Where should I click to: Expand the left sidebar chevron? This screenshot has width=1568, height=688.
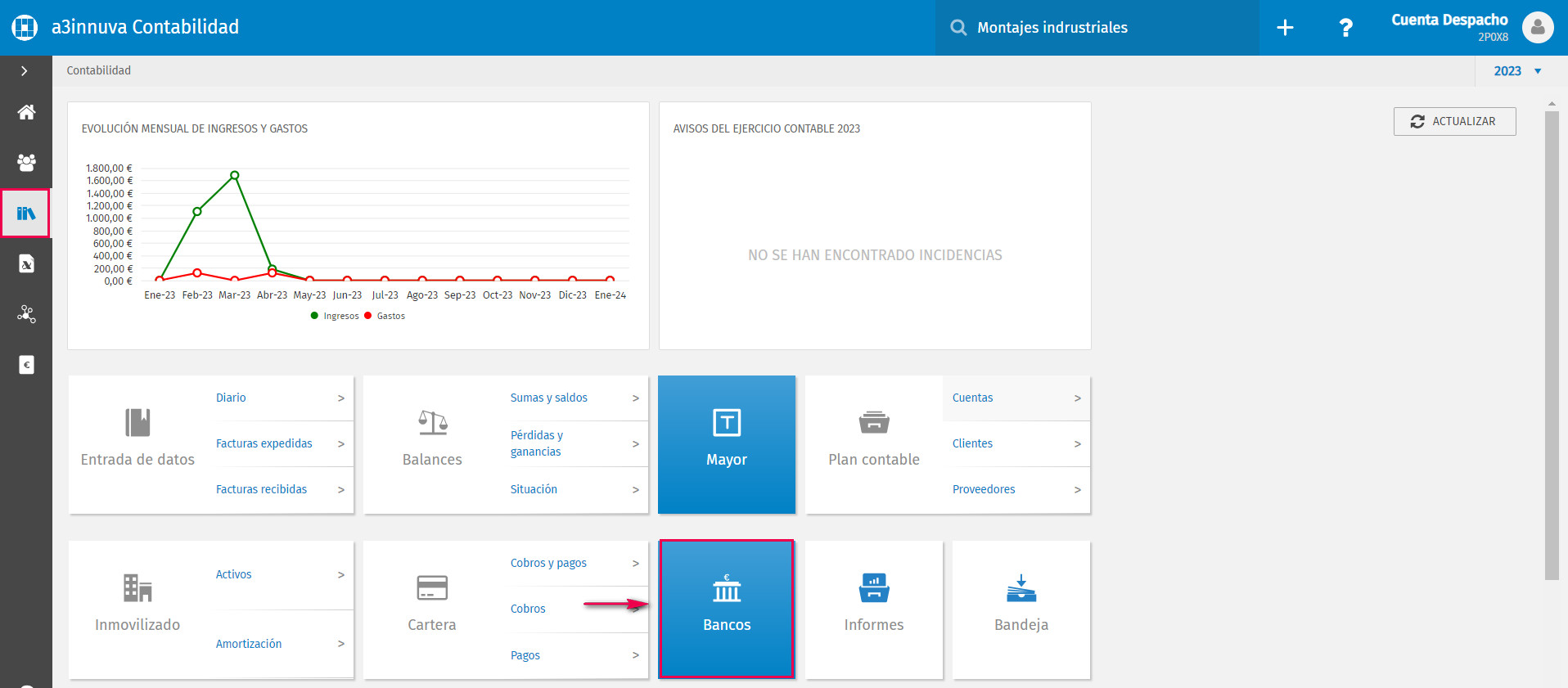(25, 71)
